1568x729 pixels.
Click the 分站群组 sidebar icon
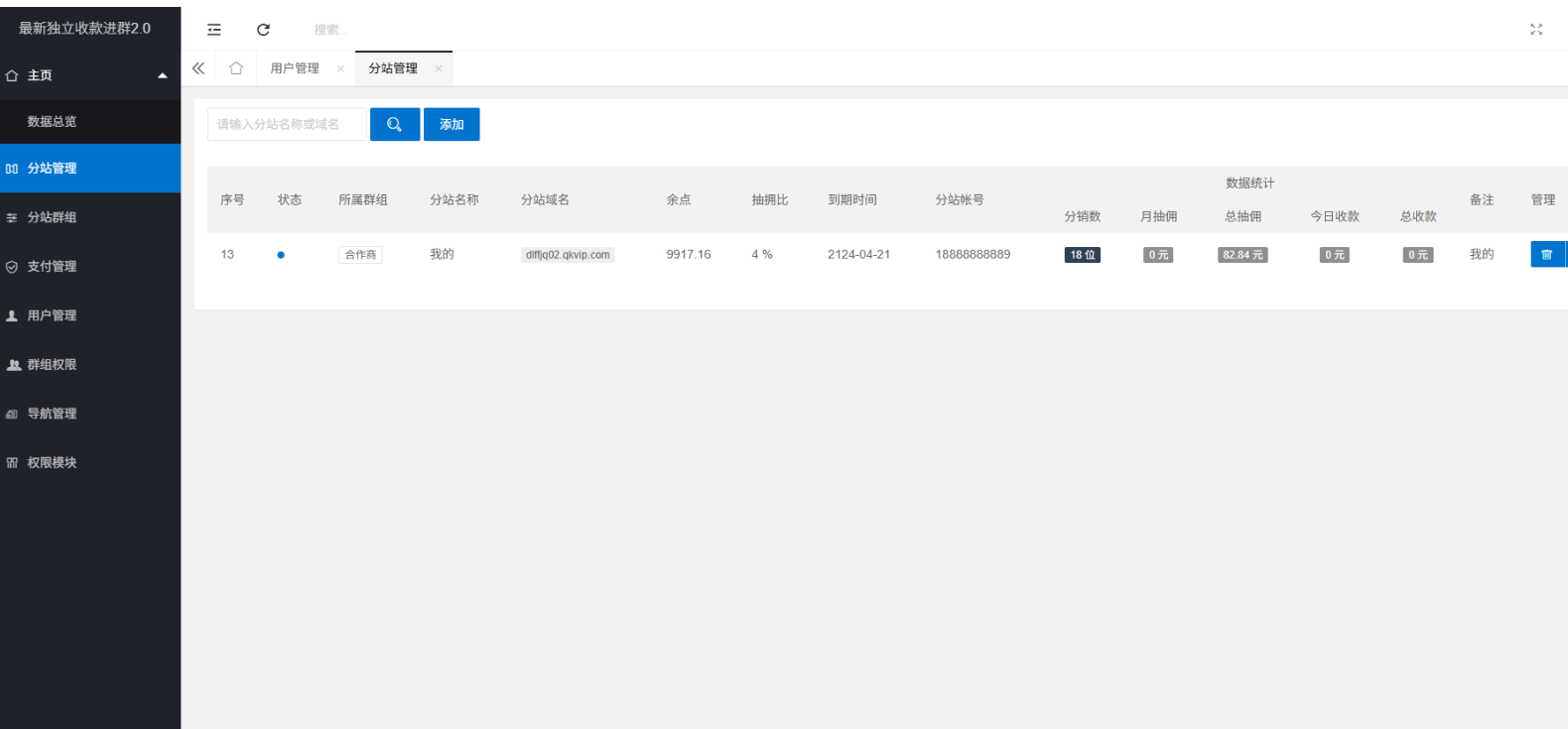12,217
